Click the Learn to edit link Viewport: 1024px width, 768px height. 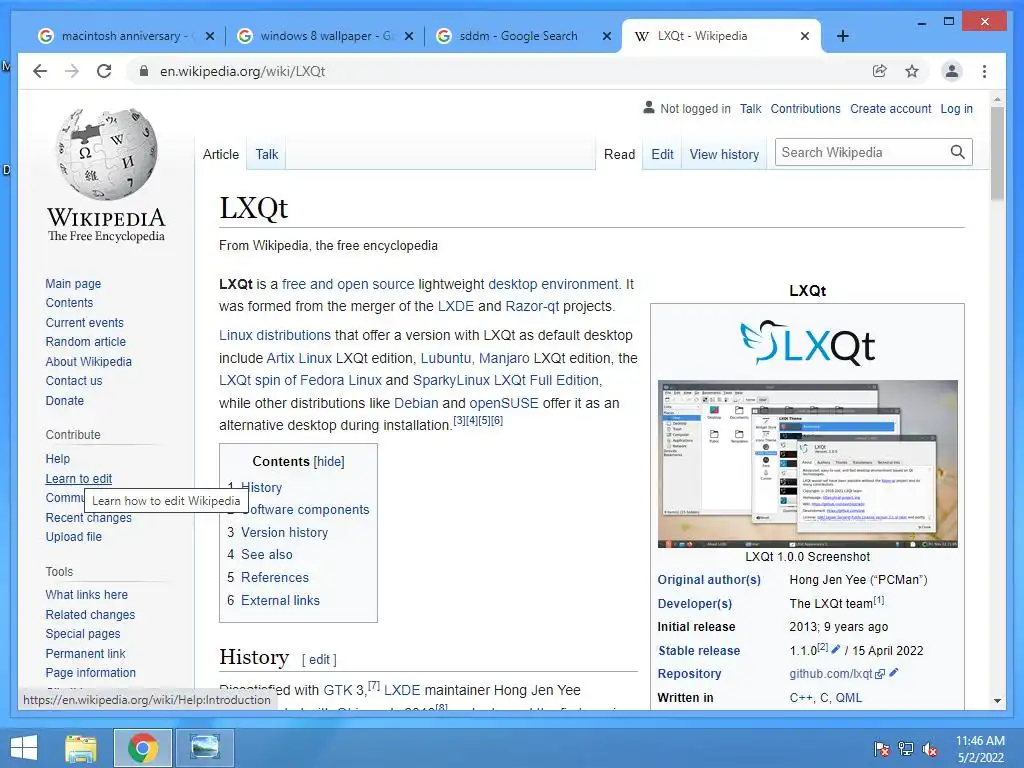coord(78,479)
